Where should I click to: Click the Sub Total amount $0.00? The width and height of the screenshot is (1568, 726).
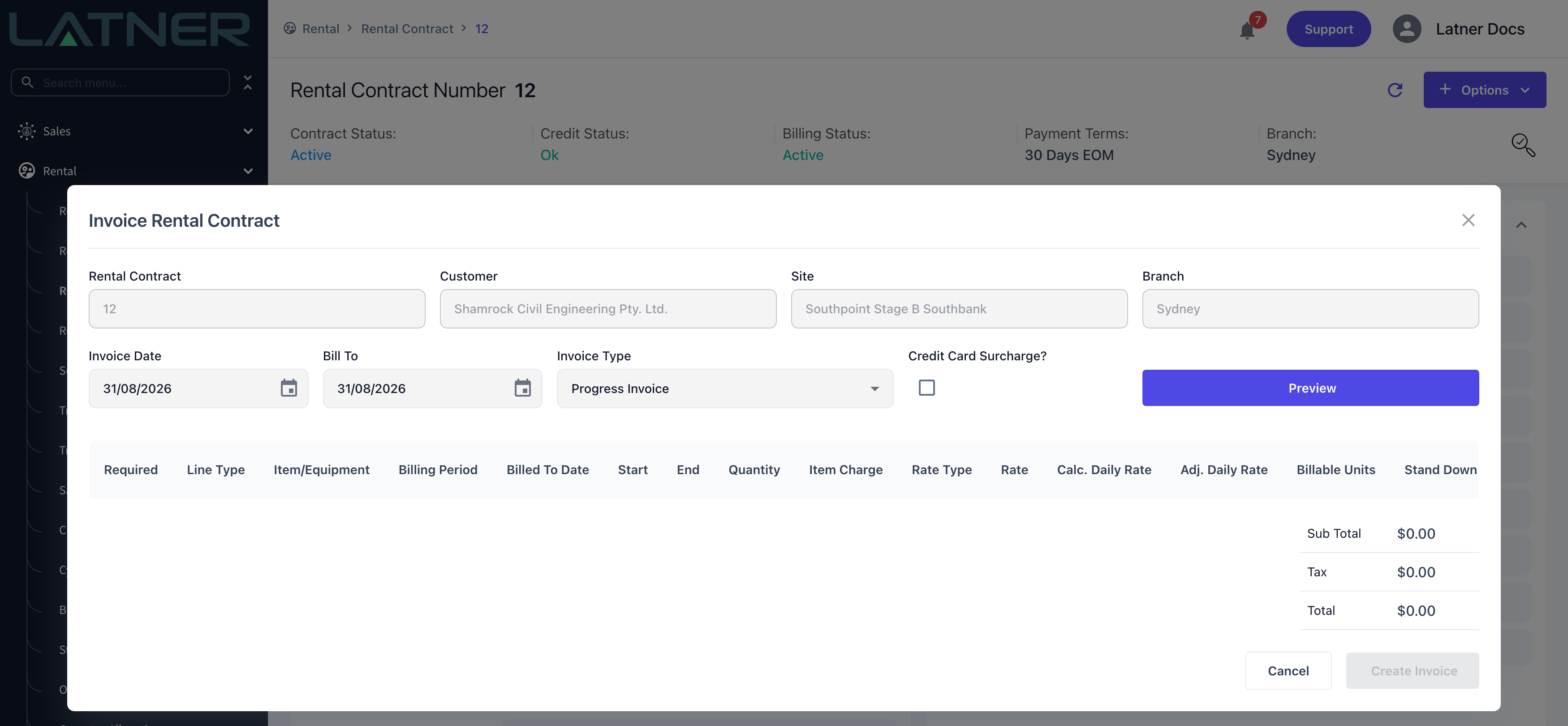point(1416,534)
